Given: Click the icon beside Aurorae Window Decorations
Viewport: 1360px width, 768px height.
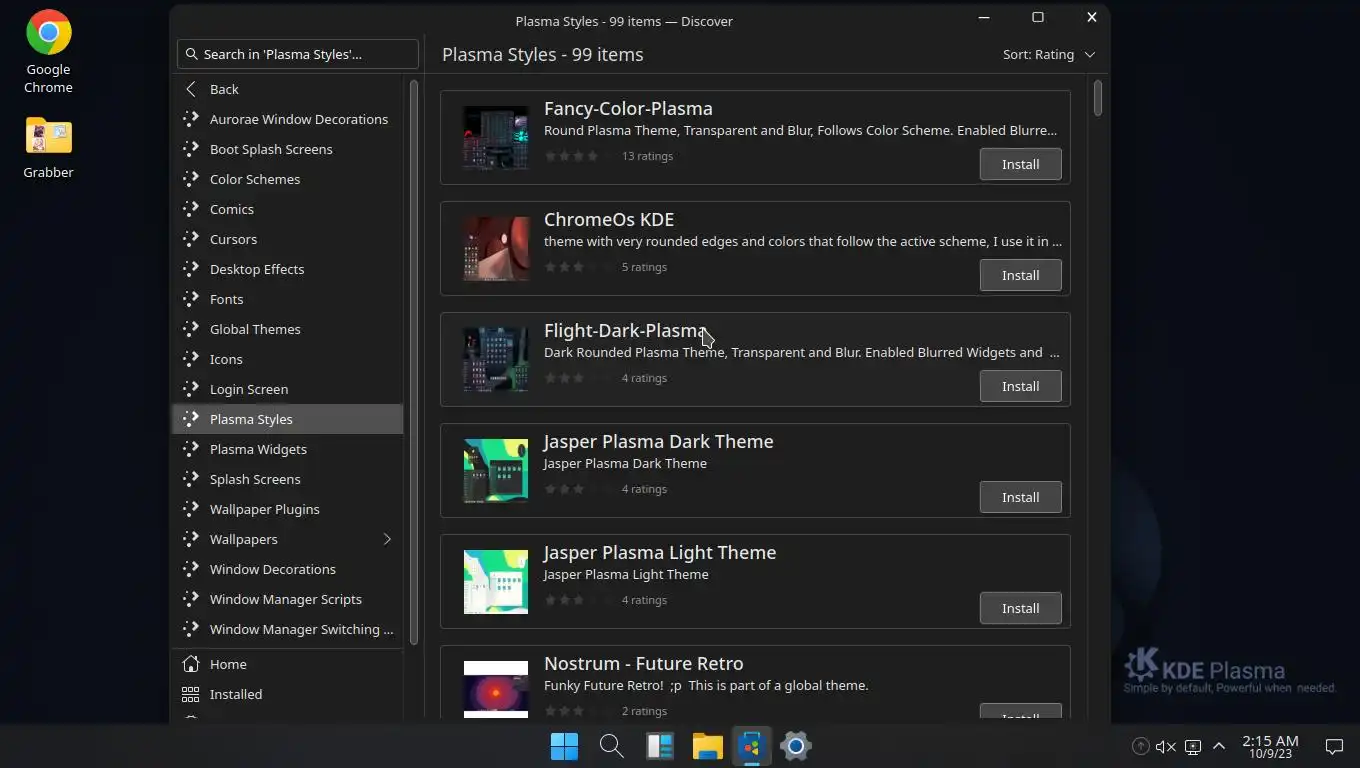Looking at the screenshot, I should point(191,119).
